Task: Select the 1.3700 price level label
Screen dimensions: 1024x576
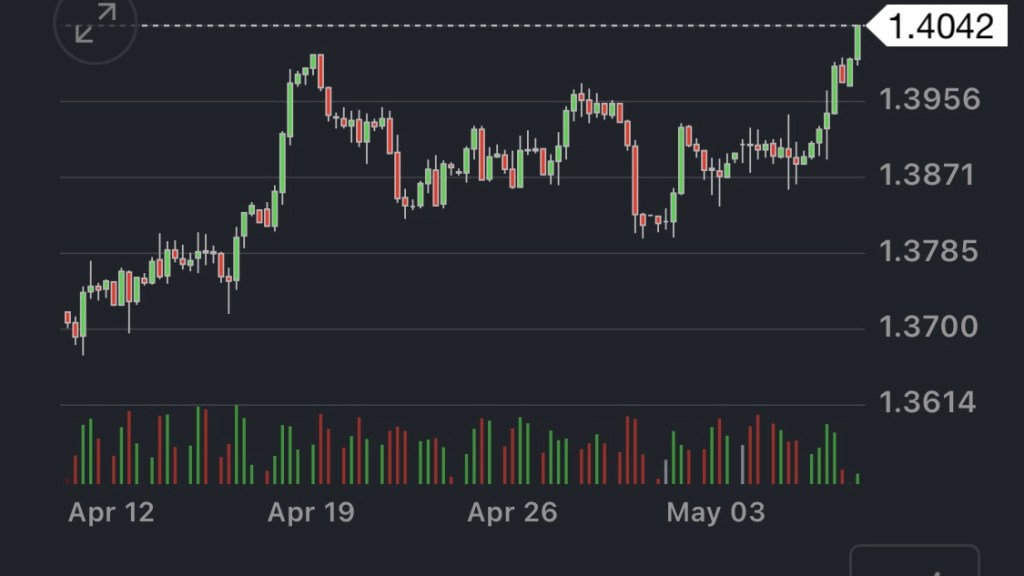Action: (927, 326)
